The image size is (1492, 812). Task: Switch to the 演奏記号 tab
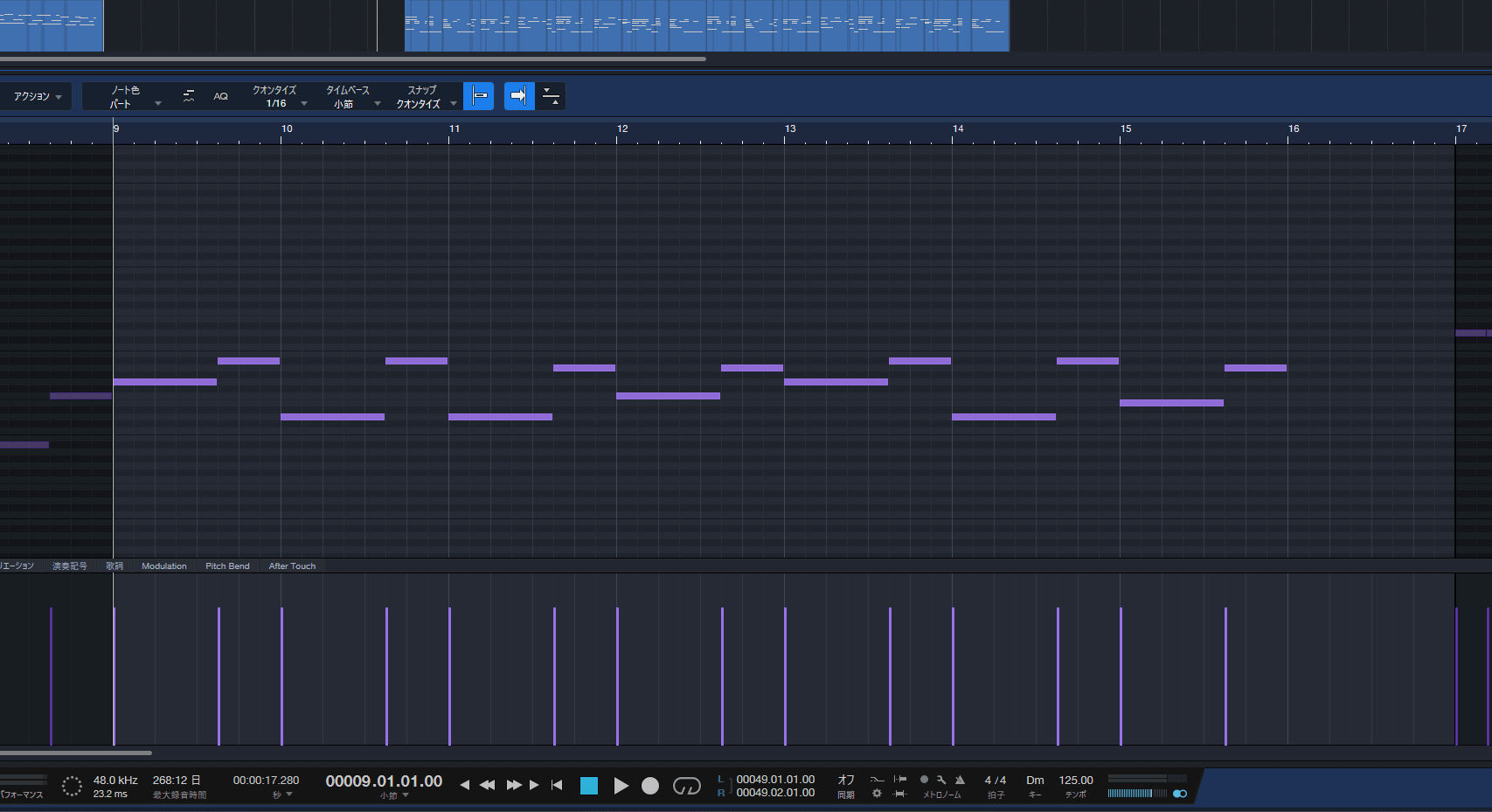[70, 566]
